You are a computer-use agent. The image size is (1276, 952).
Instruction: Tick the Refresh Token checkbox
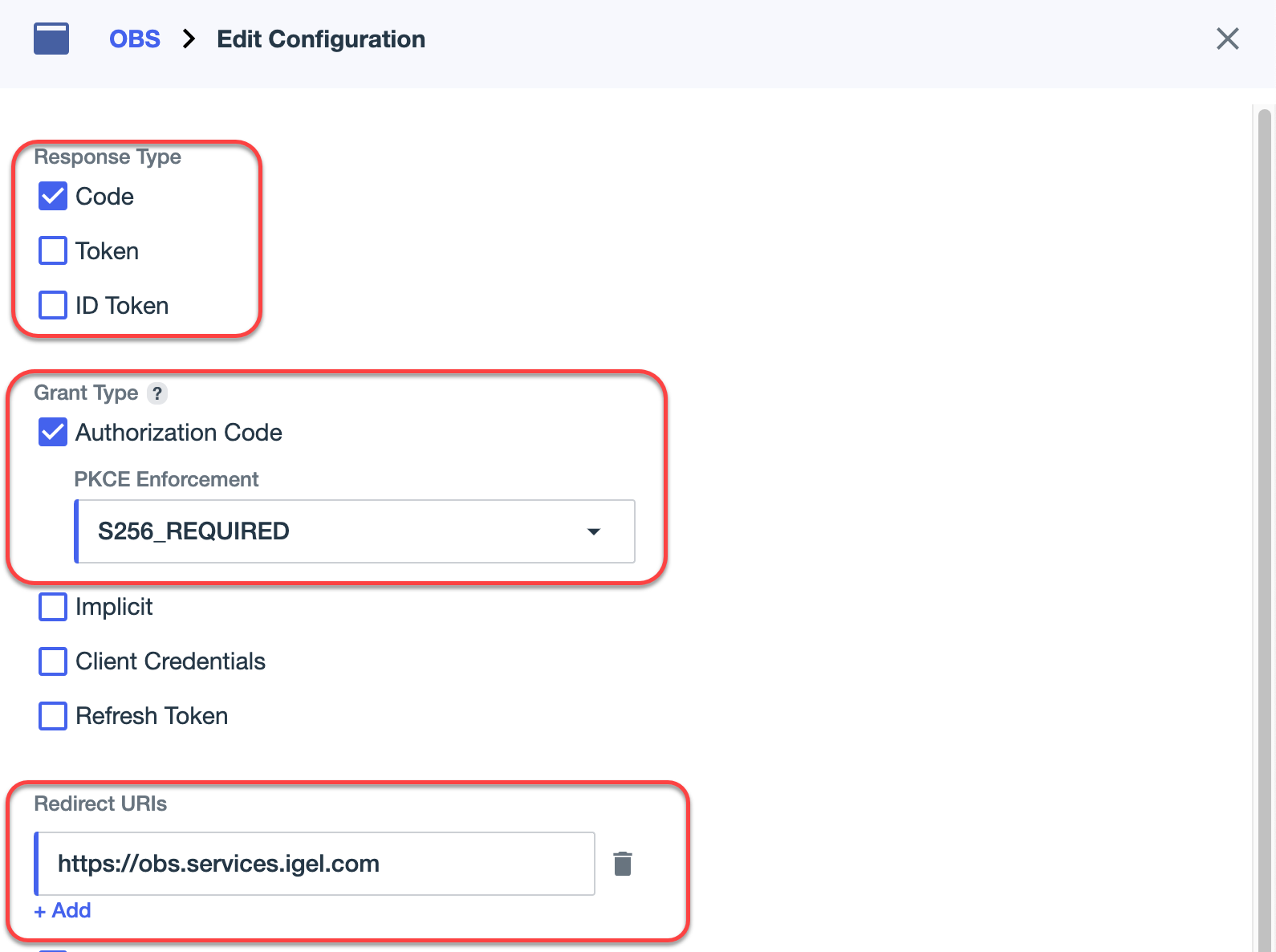coord(53,716)
